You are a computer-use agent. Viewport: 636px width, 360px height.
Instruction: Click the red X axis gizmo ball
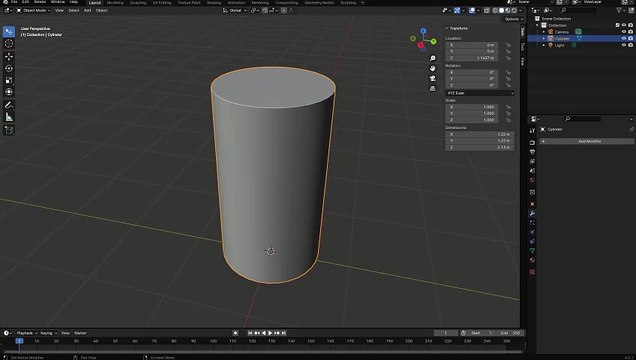[421, 45]
